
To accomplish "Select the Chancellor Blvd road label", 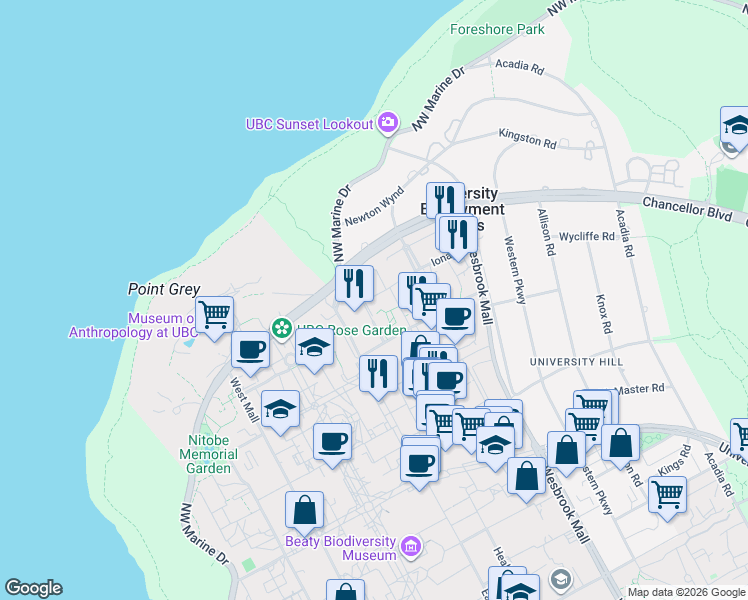I will (x=687, y=209).
